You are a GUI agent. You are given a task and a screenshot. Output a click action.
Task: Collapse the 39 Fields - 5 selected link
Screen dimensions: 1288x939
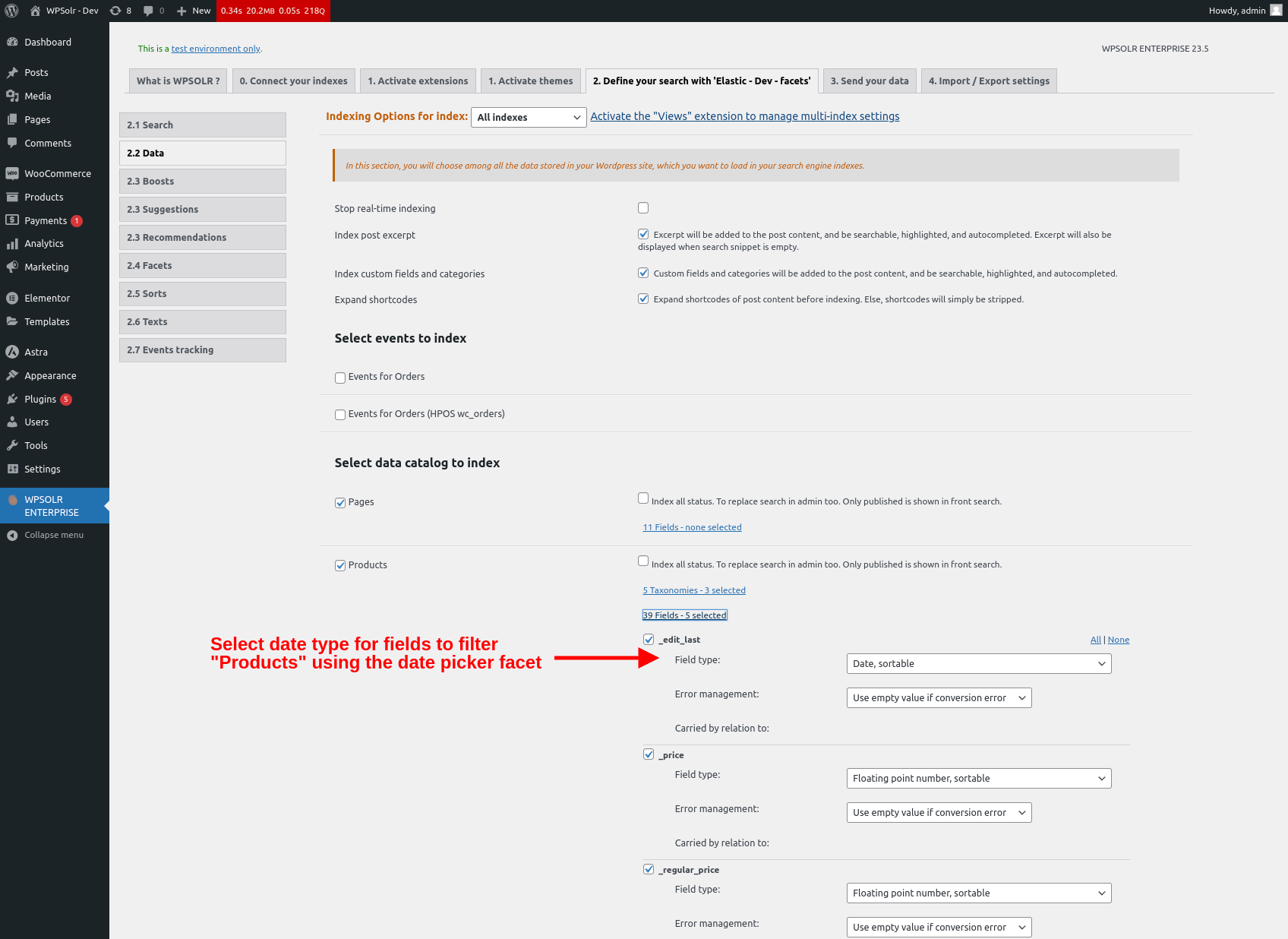(685, 615)
